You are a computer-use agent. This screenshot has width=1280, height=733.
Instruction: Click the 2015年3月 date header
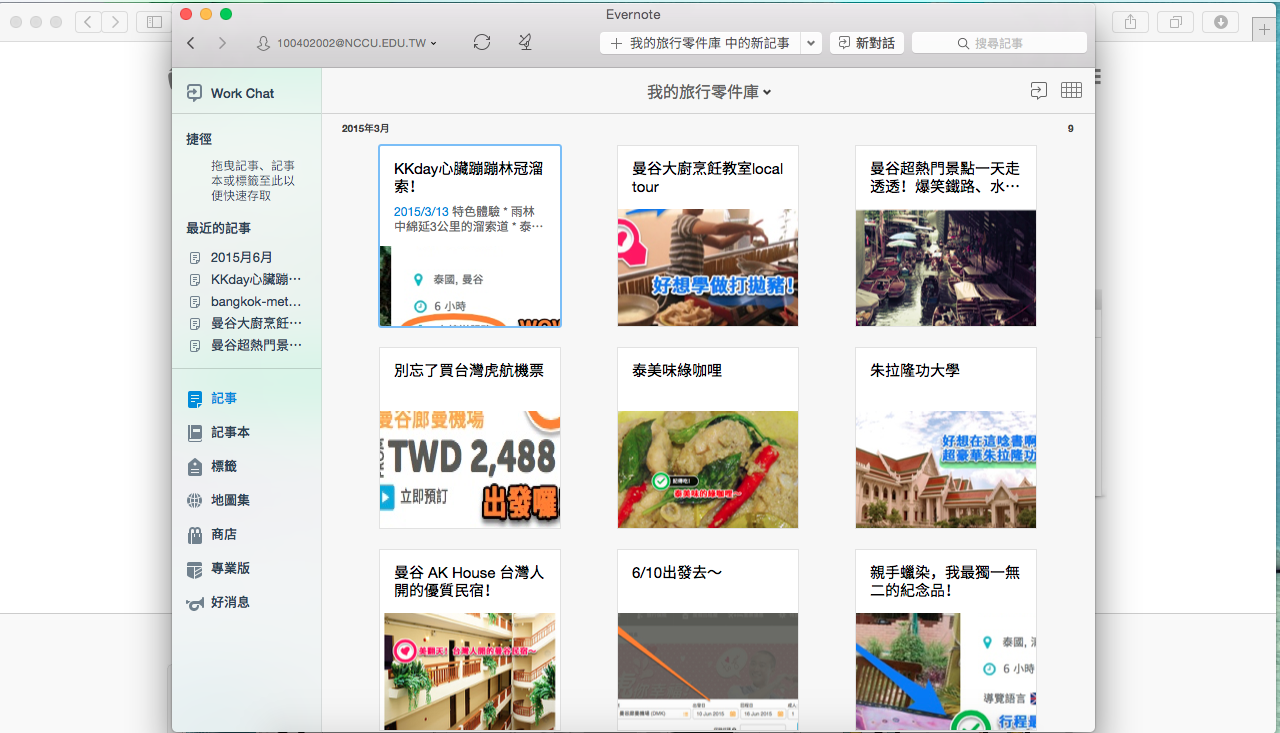[366, 129]
